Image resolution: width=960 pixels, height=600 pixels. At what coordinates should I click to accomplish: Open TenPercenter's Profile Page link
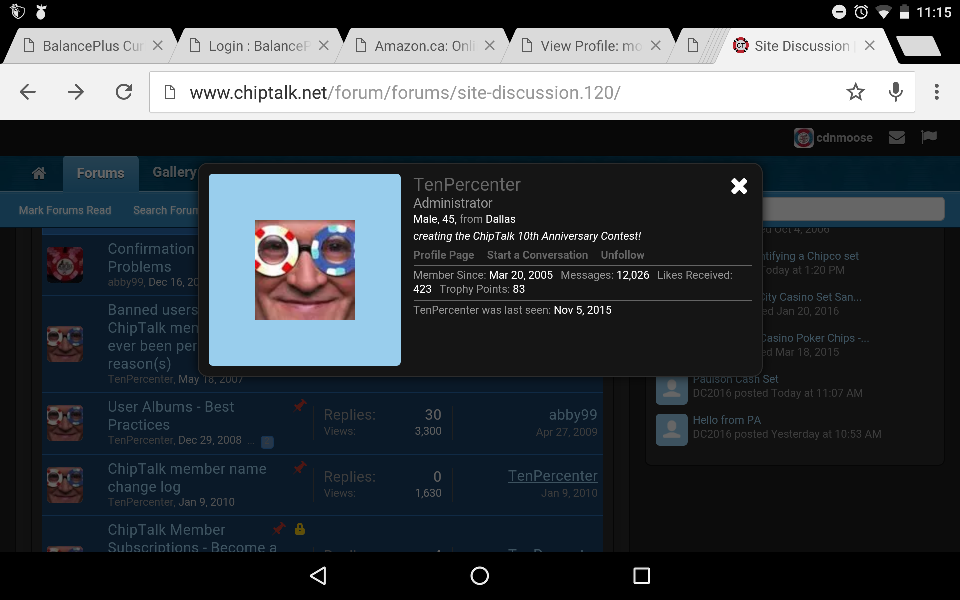[443, 255]
